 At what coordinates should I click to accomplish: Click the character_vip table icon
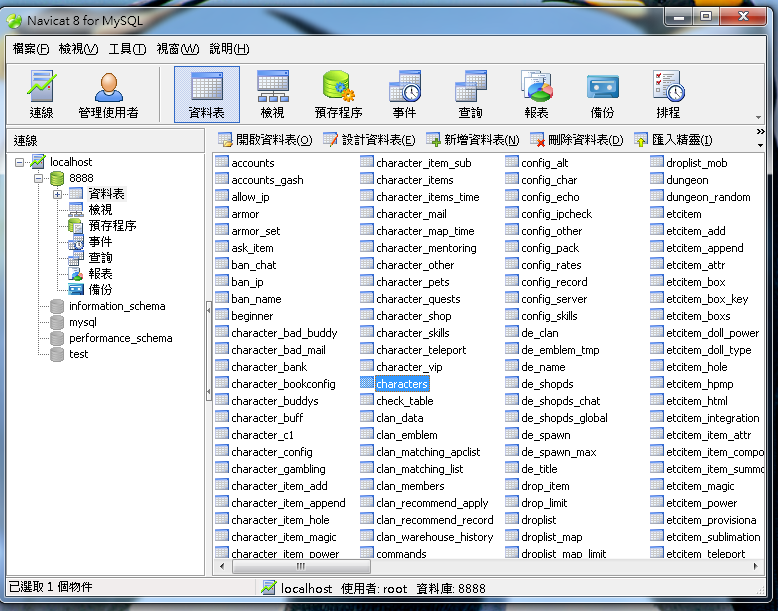pos(367,366)
